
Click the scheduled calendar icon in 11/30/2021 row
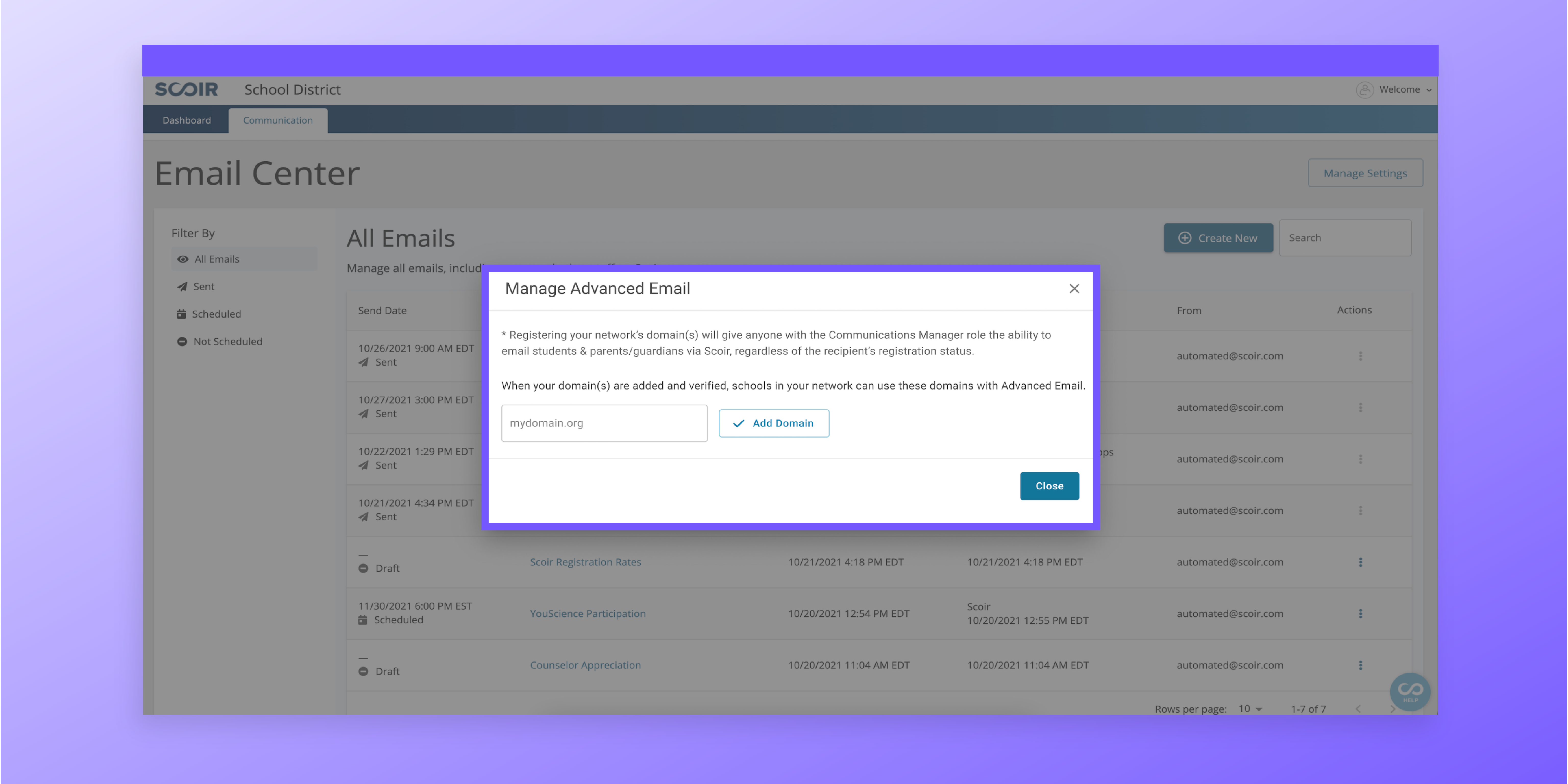tap(363, 620)
